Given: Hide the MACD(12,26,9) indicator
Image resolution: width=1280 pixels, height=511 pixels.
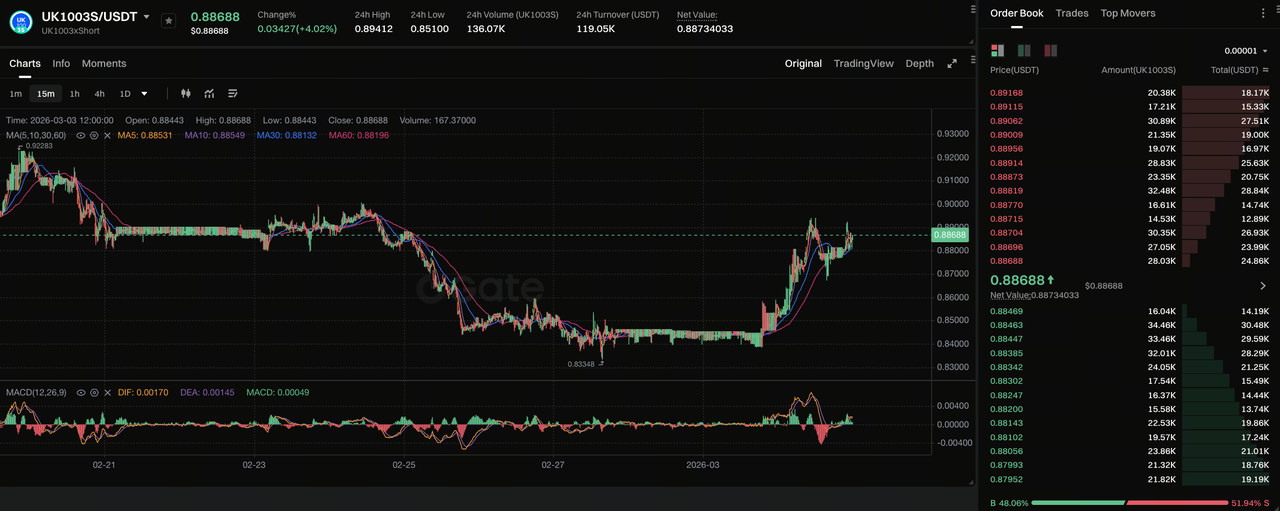Looking at the screenshot, I should (81, 393).
